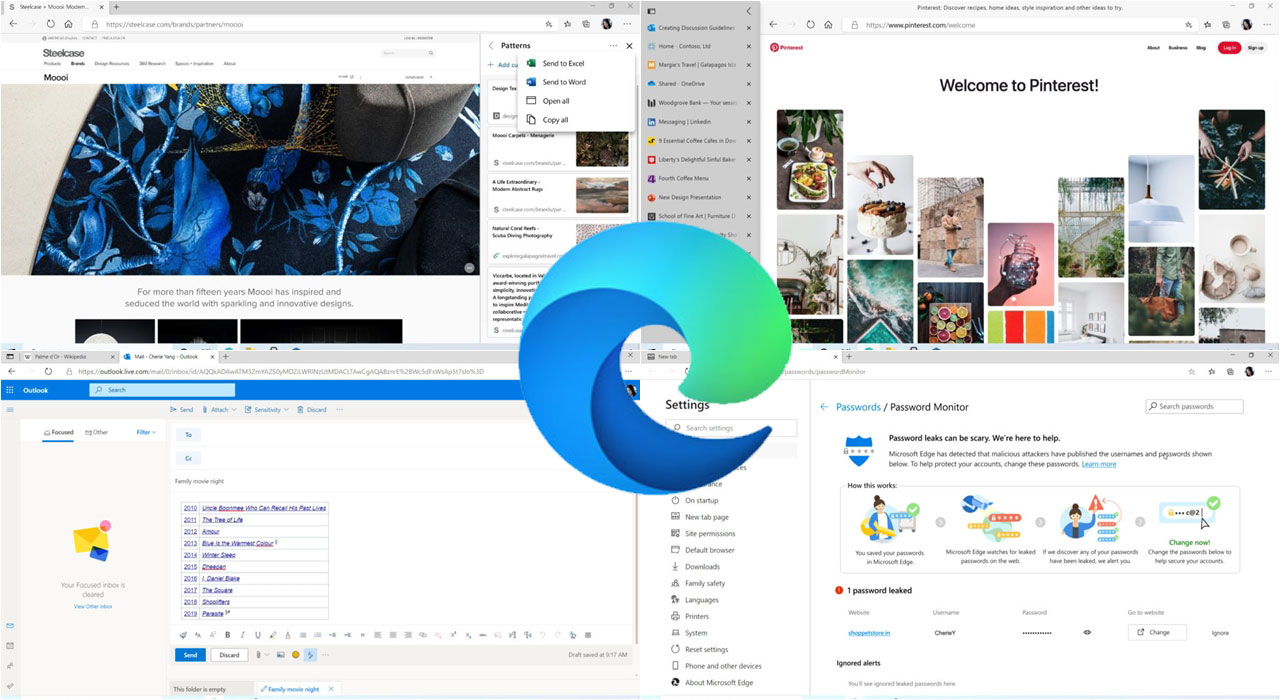The height and width of the screenshot is (700, 1280).
Task: Favorite the Steelcase page with the star icon
Action: 549,23
